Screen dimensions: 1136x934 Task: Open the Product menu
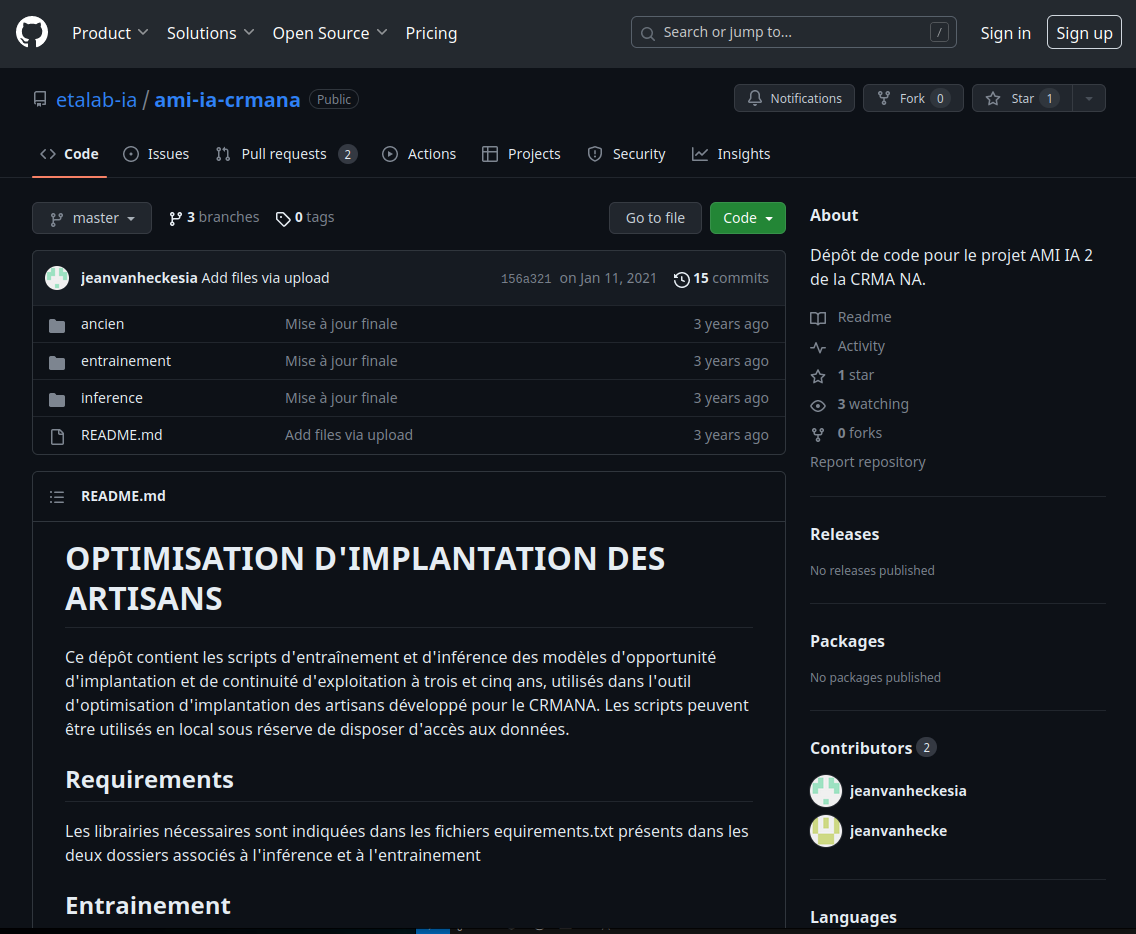click(x=110, y=33)
